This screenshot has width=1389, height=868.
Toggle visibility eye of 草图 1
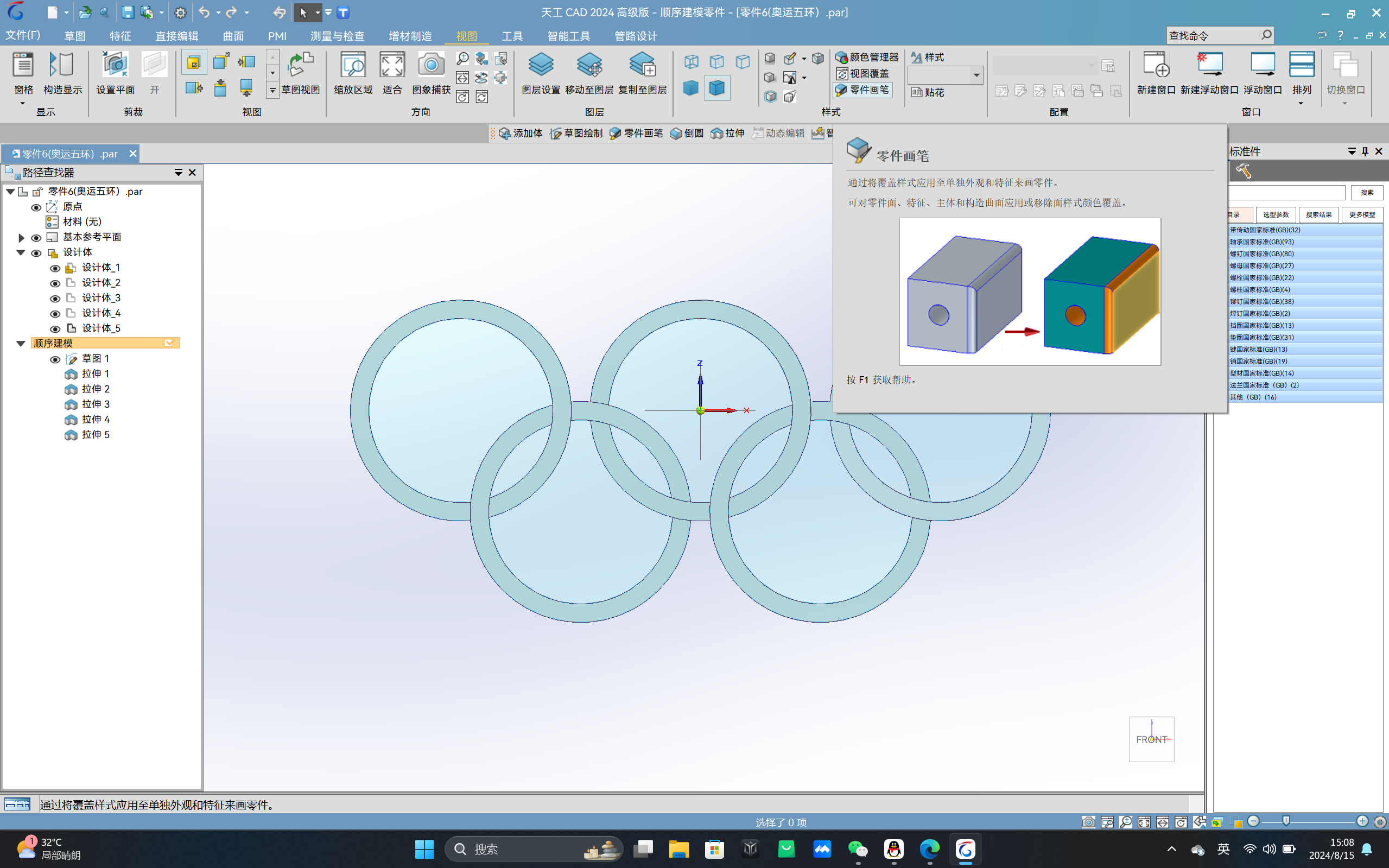[55, 359]
